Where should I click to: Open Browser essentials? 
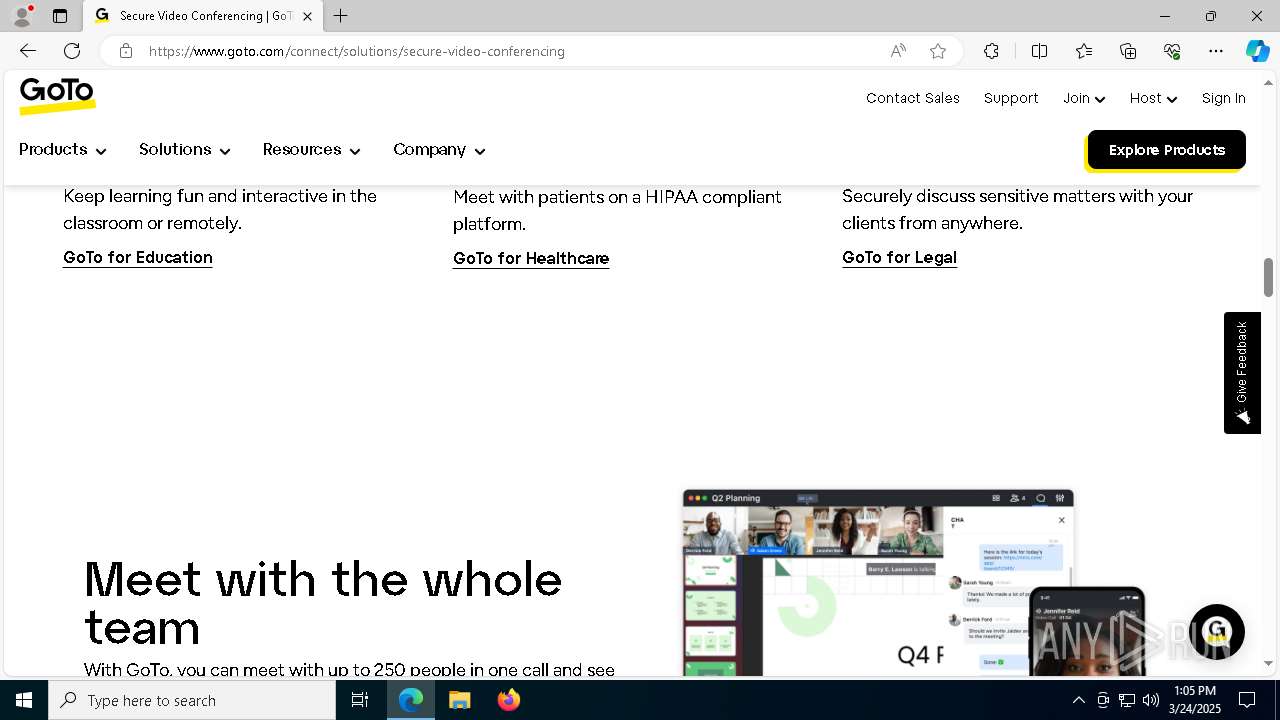(1172, 51)
